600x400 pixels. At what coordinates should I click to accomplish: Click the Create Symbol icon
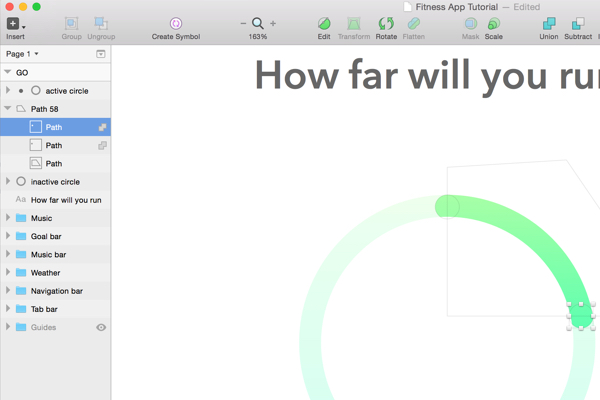[x=176, y=24]
